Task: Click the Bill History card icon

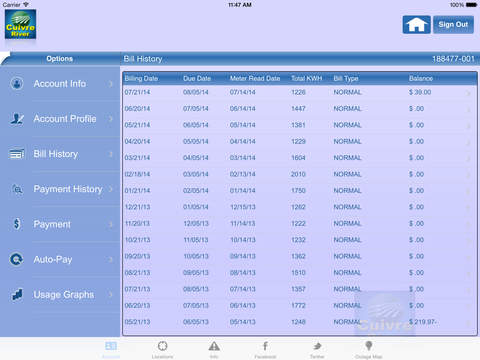Action: [17, 154]
